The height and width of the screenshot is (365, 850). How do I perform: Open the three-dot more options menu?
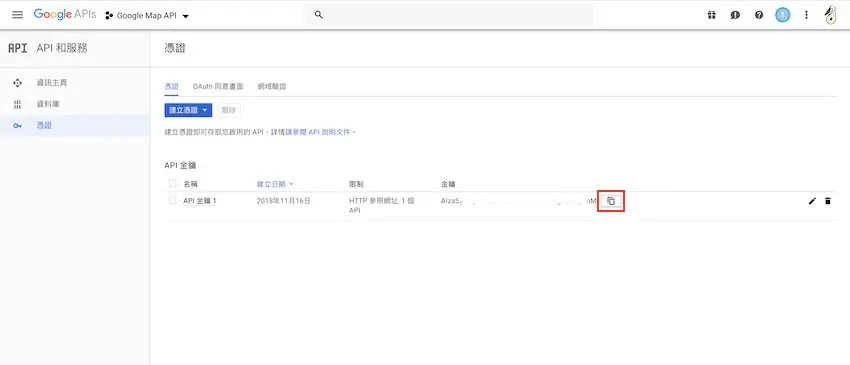(x=806, y=15)
